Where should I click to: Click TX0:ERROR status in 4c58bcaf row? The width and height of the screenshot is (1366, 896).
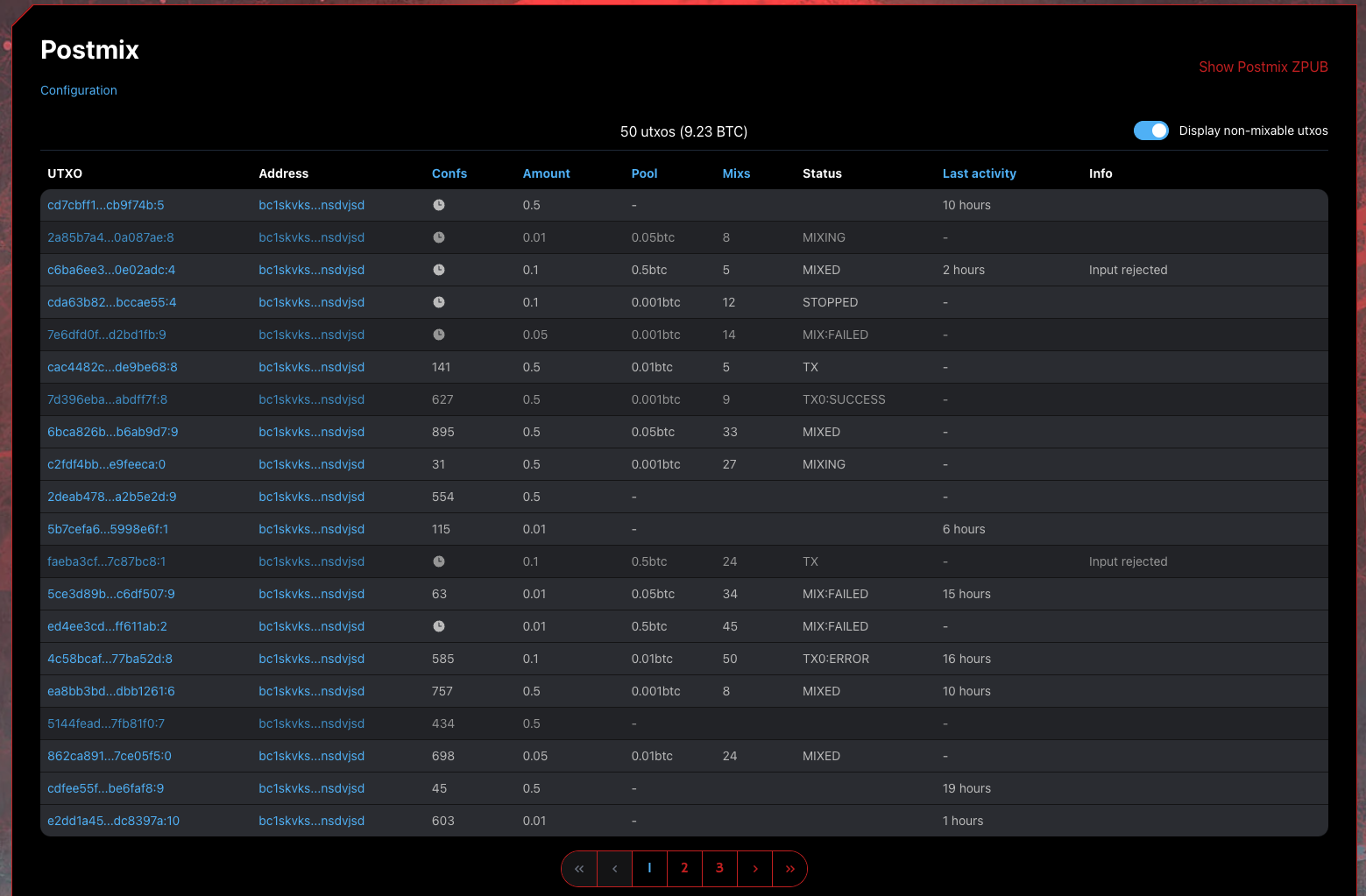tap(836, 659)
